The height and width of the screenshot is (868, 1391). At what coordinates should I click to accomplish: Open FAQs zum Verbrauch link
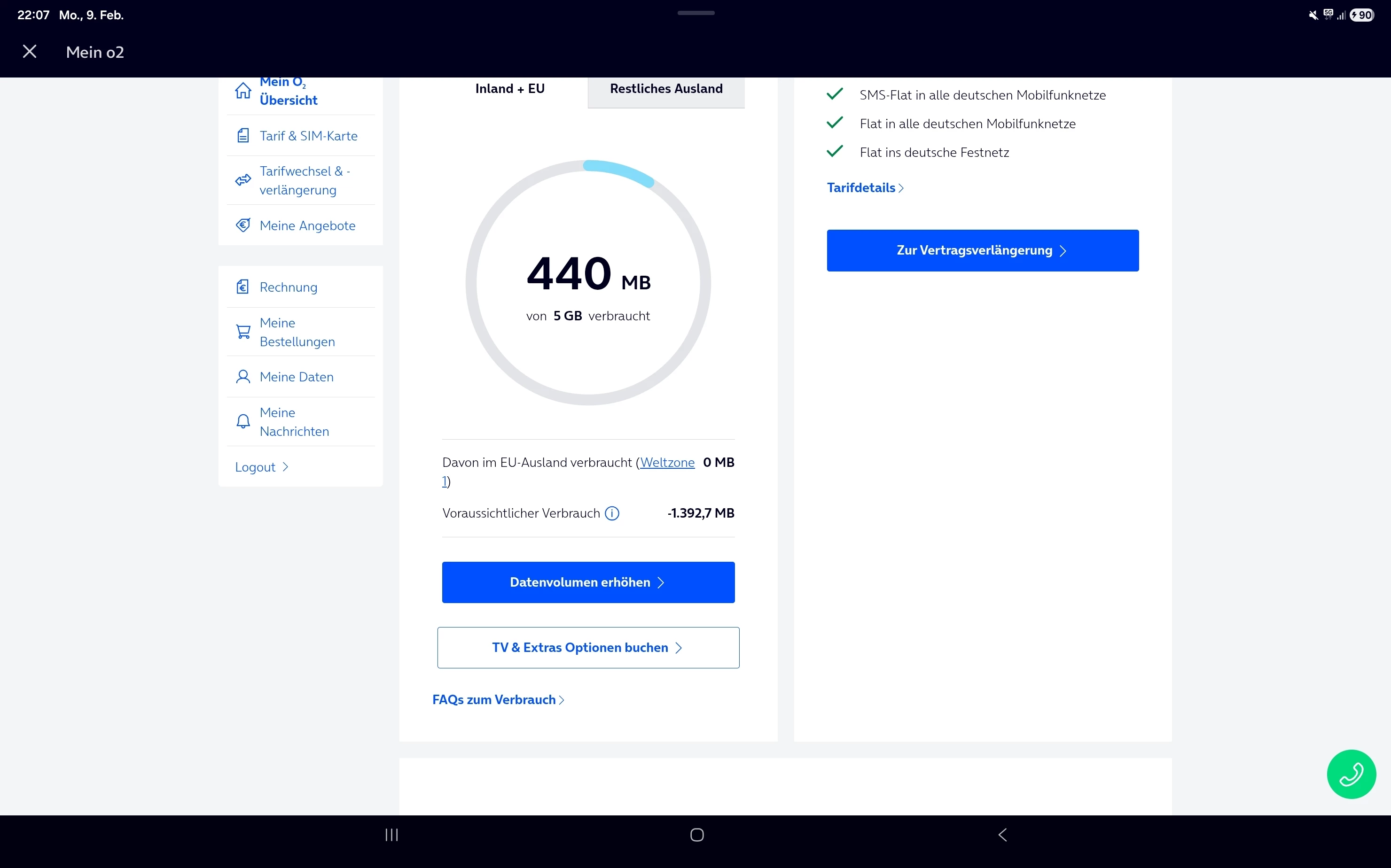tap(498, 700)
